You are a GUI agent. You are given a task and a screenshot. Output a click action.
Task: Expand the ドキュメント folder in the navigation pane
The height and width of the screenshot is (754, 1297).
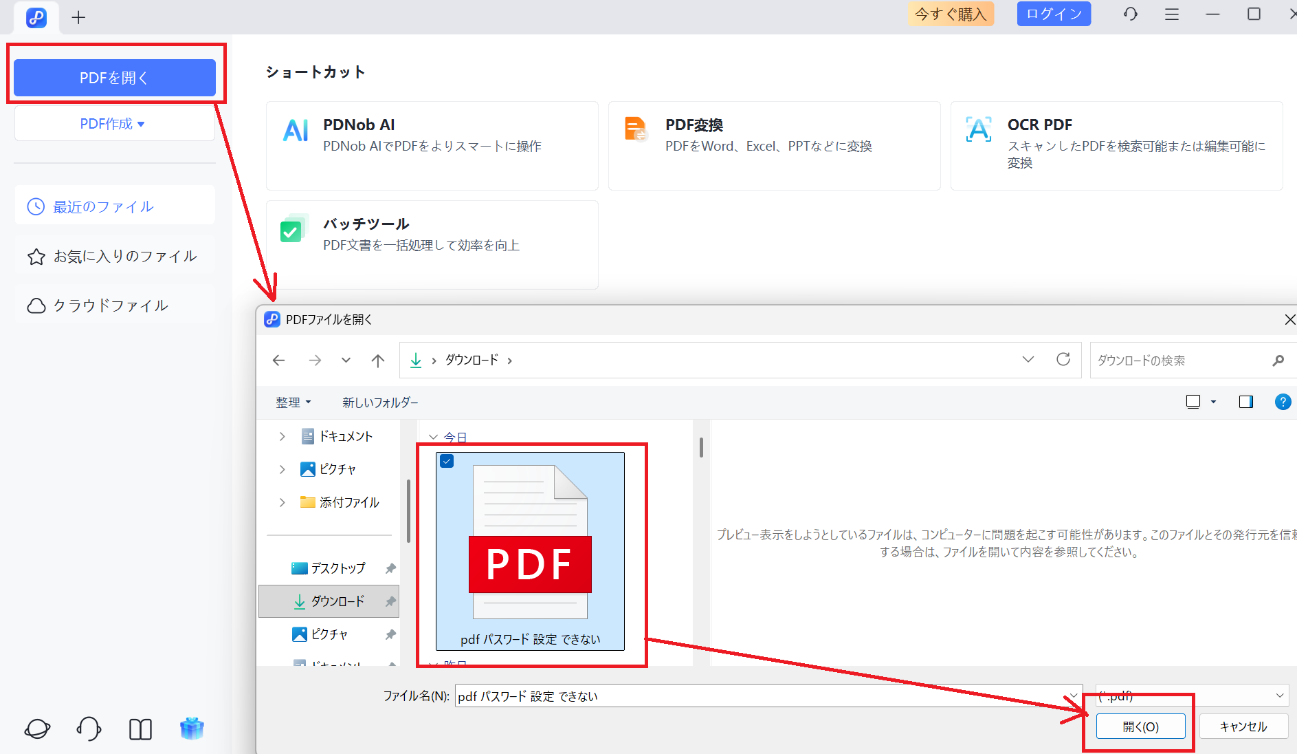pos(281,436)
